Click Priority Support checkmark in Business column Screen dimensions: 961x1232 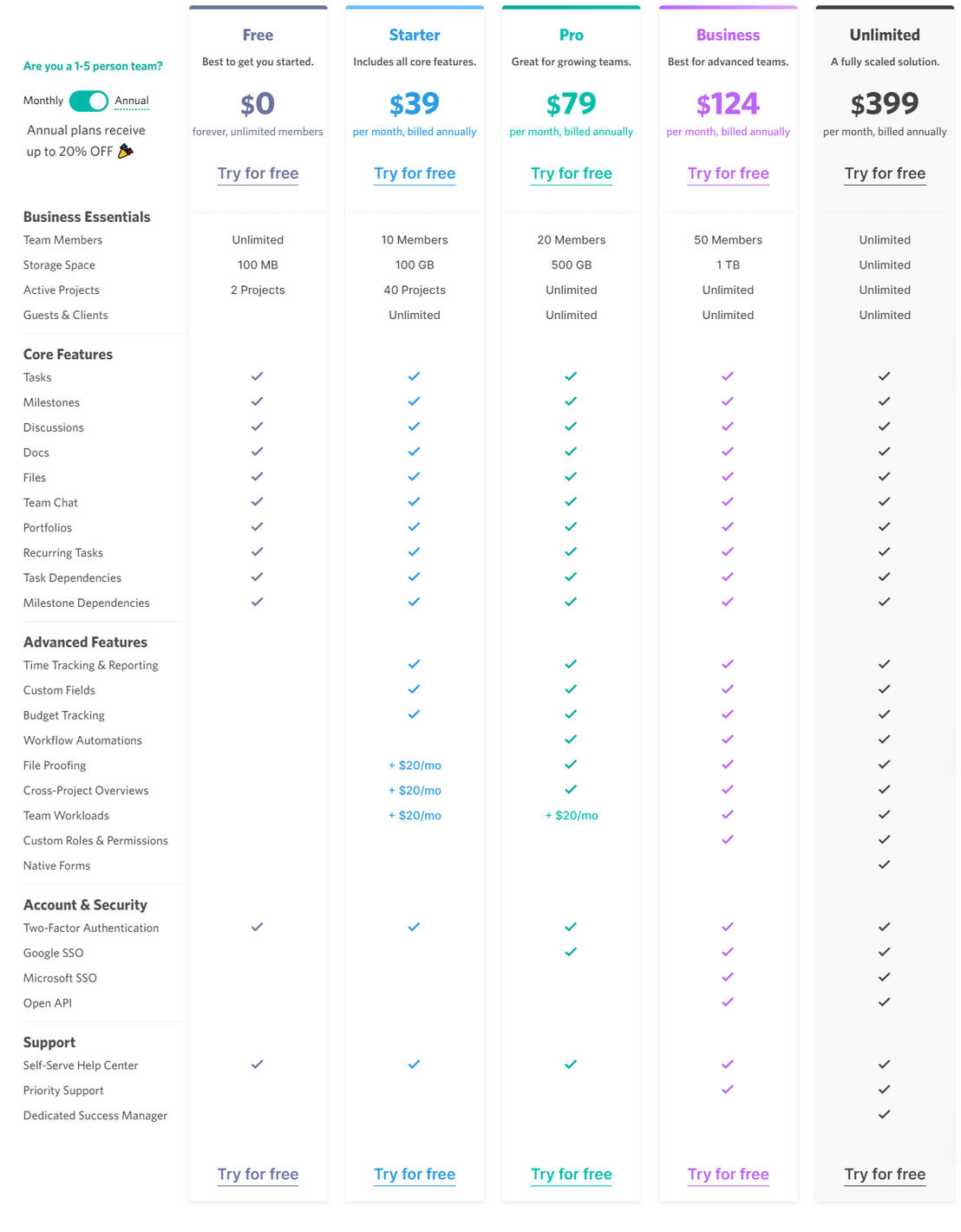(x=728, y=1089)
